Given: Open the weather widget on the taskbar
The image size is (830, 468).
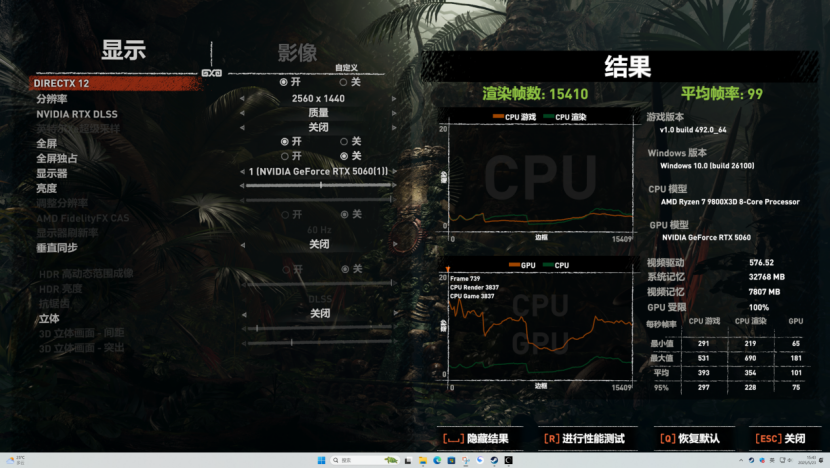Looking at the screenshot, I should click(14, 460).
